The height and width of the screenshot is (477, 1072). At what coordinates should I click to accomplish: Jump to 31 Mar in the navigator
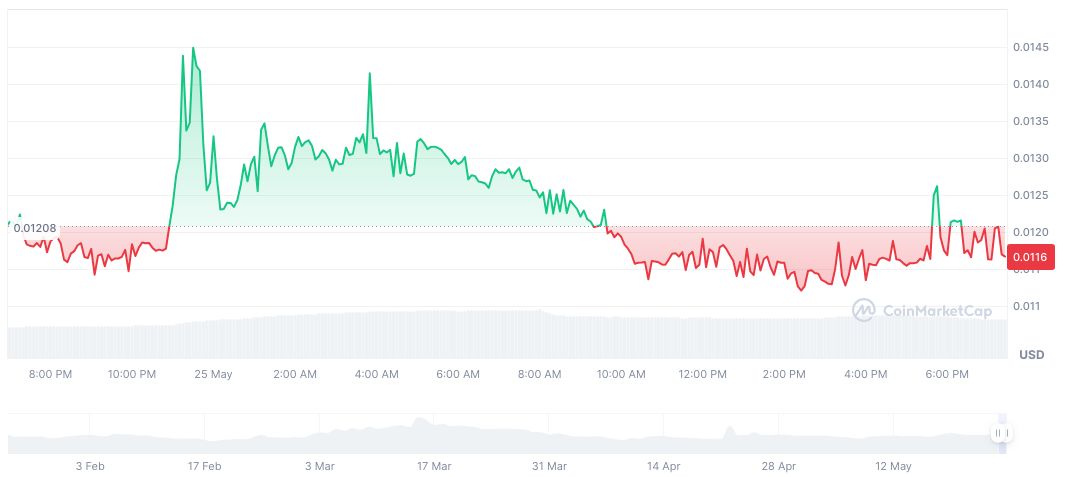550,466
